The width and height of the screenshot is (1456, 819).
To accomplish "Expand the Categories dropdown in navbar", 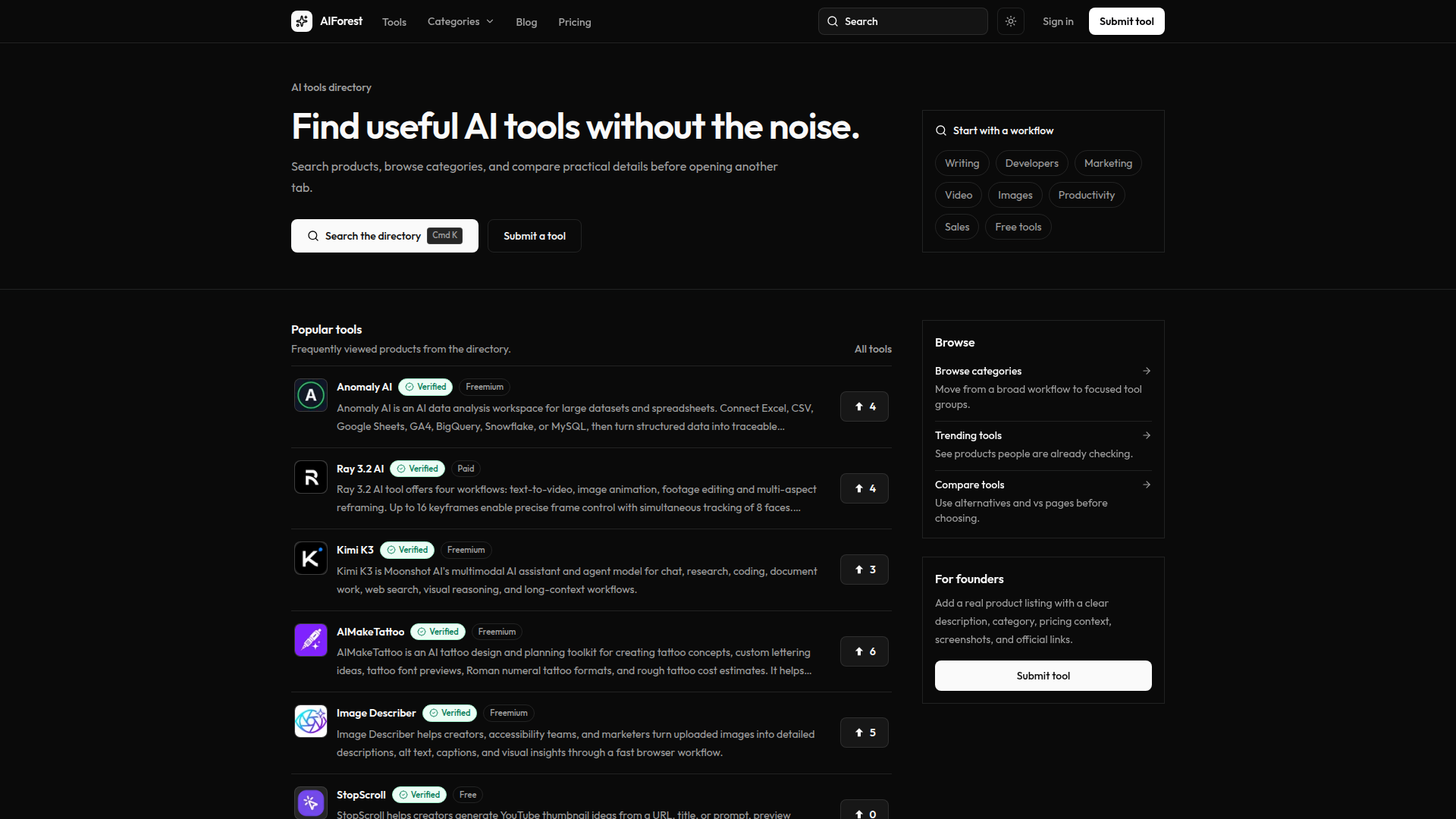I will [x=460, y=21].
